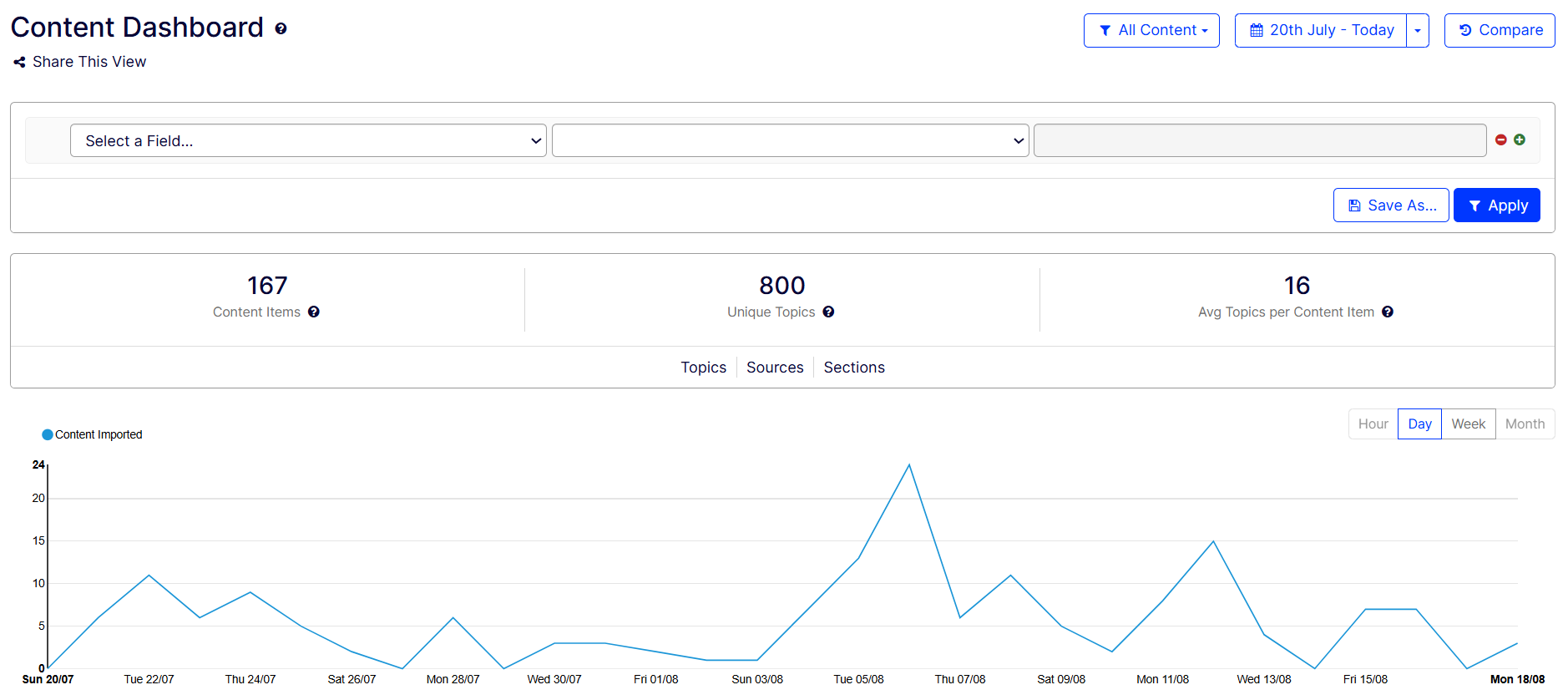Open the Topics tab

click(x=703, y=368)
